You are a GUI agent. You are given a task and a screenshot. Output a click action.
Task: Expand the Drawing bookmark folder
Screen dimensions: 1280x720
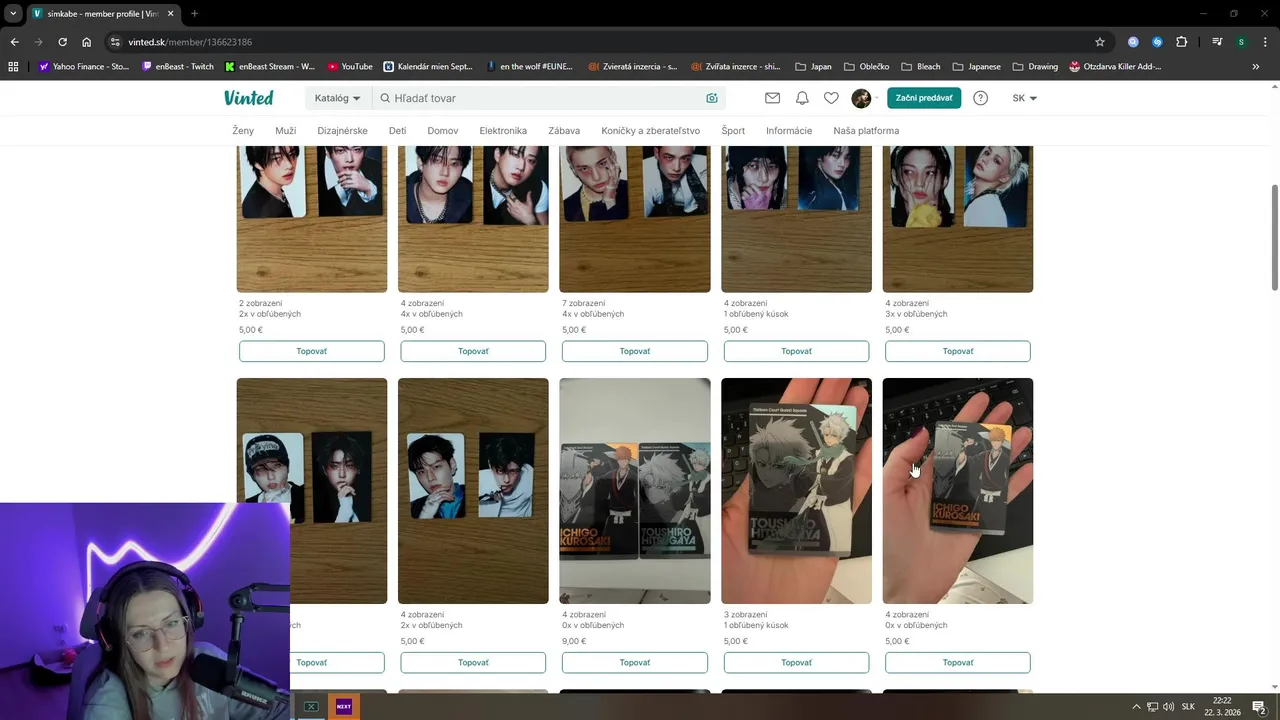(x=1035, y=67)
